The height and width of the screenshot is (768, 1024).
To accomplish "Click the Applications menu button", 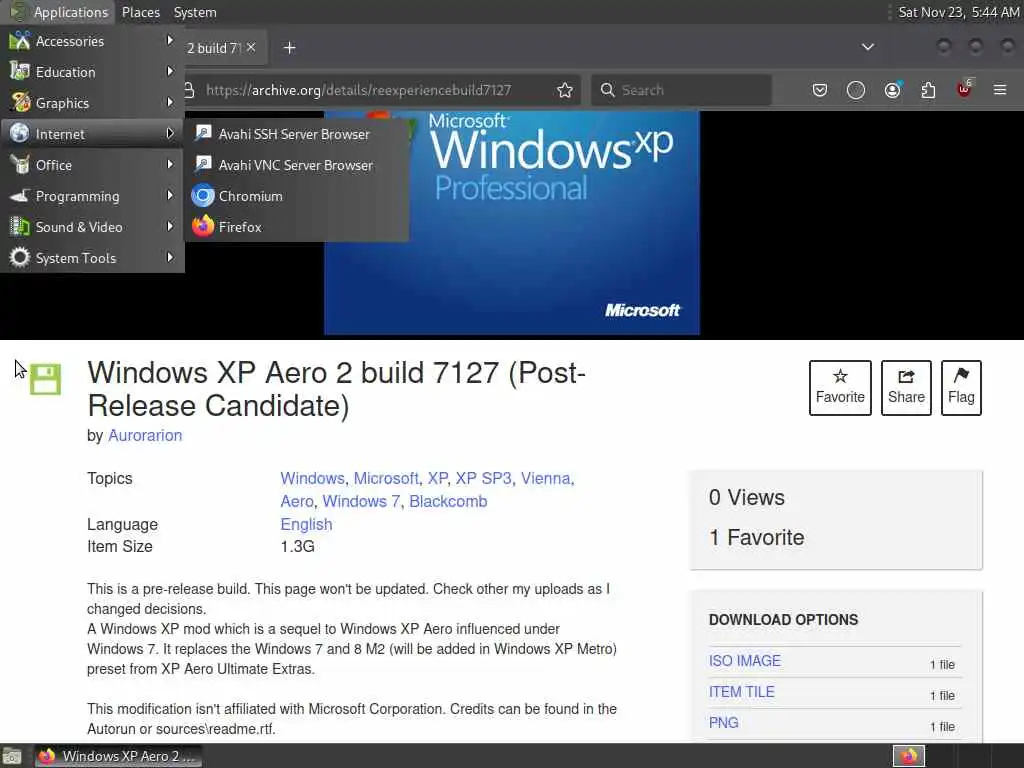I will (59, 12).
